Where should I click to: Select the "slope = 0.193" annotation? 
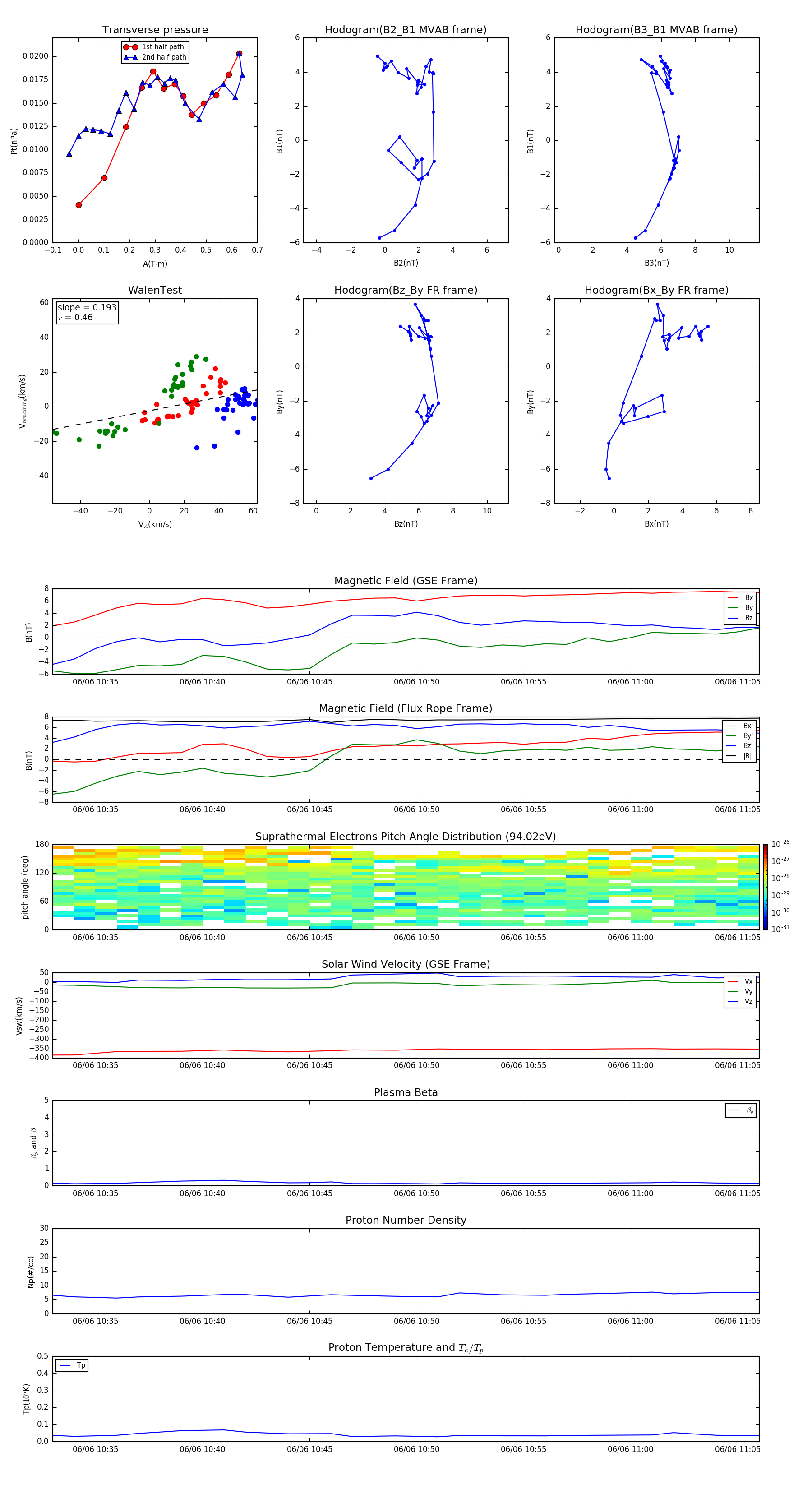[87, 308]
